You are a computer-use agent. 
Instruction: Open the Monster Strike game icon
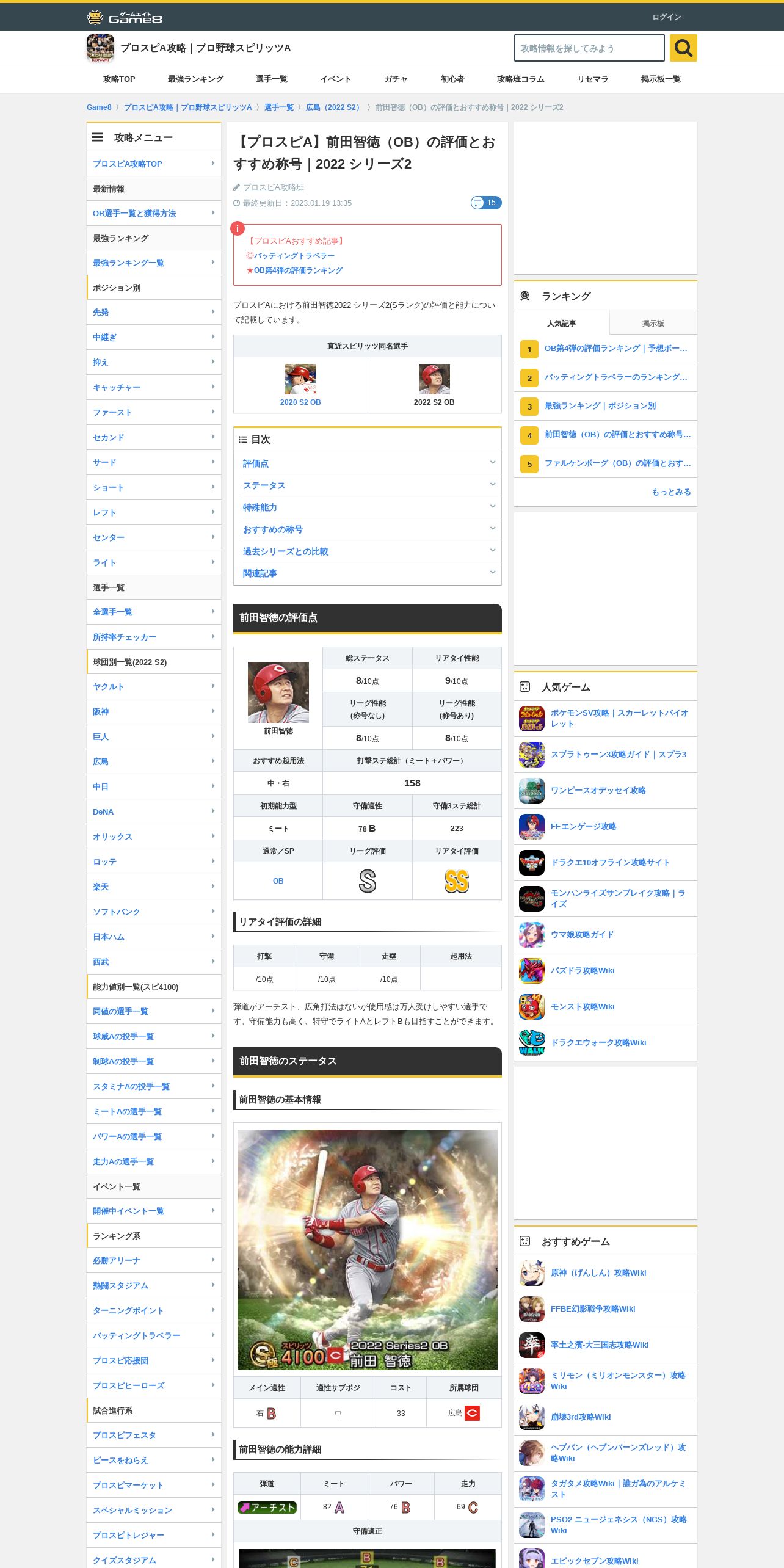pos(532,1007)
